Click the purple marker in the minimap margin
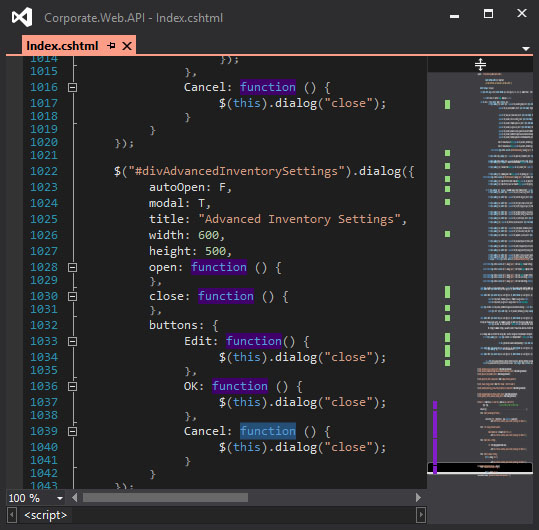Image resolution: width=539 pixels, height=530 pixels. (x=435, y=437)
